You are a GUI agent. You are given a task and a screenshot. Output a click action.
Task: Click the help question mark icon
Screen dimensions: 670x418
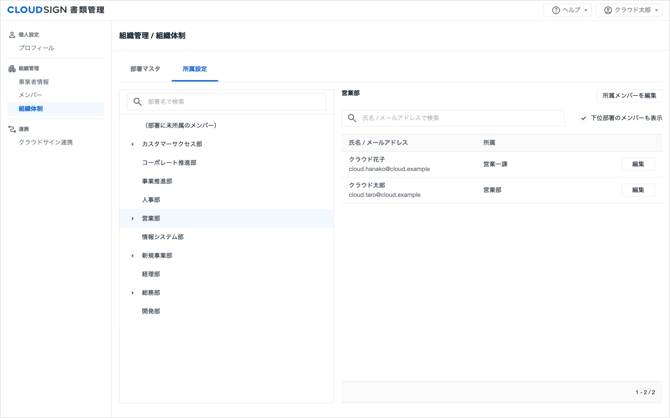(555, 10)
